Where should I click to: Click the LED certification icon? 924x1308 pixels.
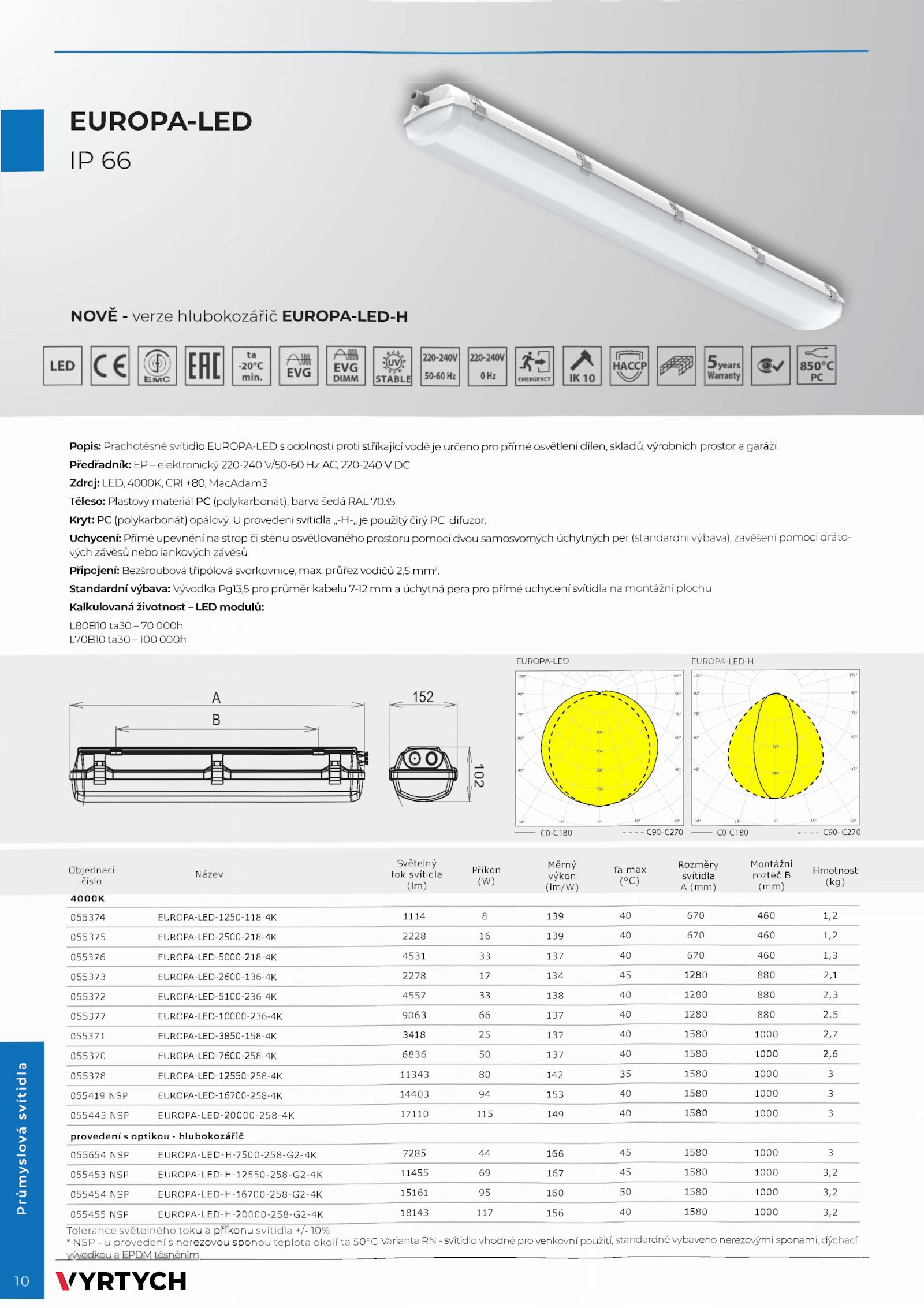pyautogui.click(x=62, y=366)
